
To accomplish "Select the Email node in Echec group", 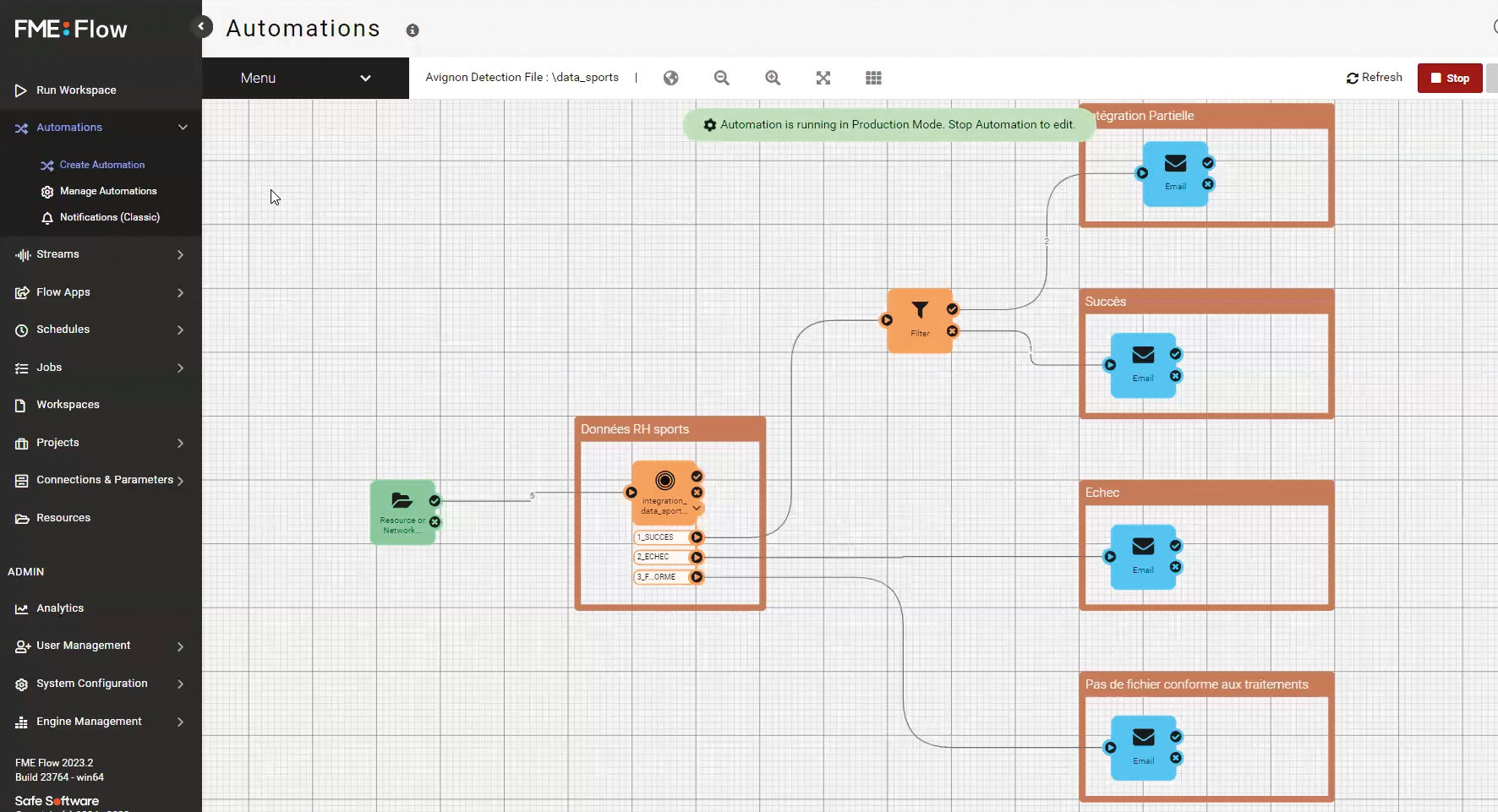I will 1143,557.
